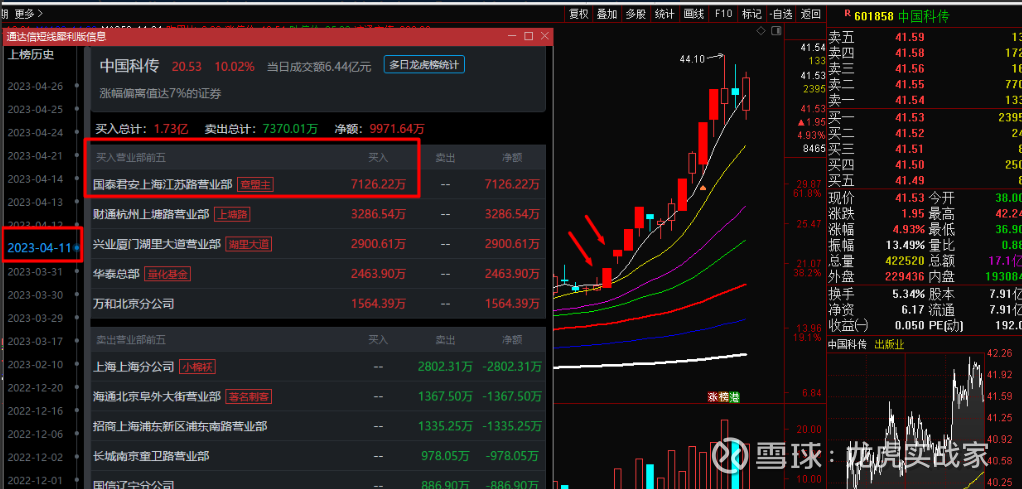Click the 卖五 41.59 ask row
1022x489 pixels.
point(925,37)
